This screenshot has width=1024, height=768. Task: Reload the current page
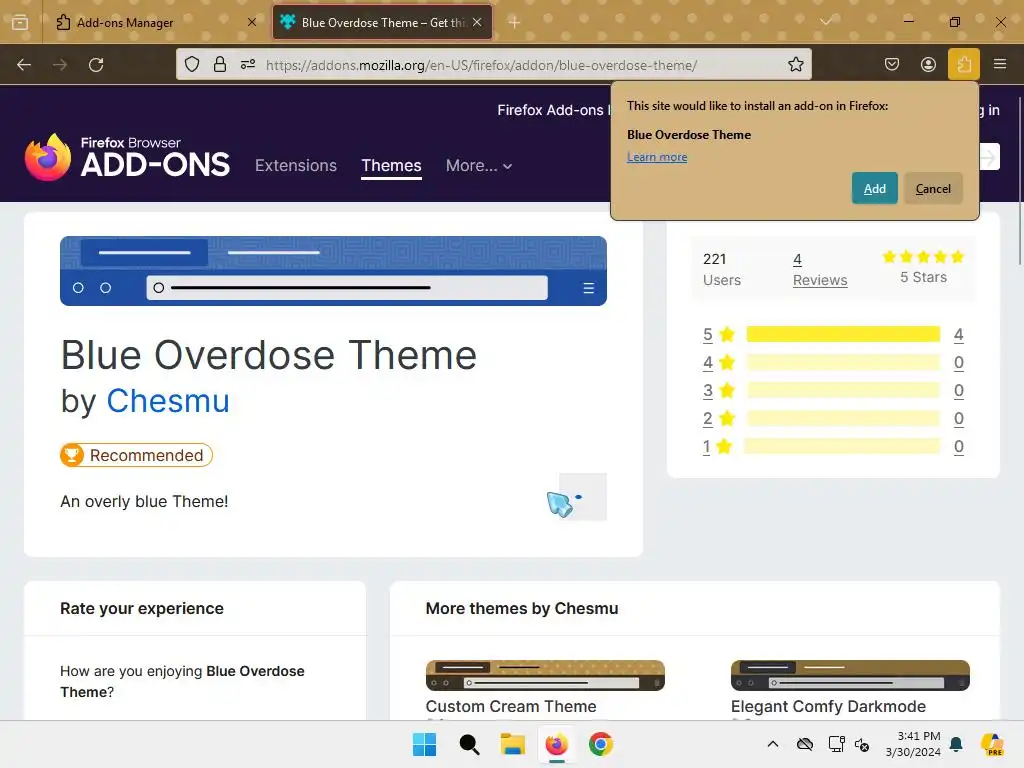(96, 65)
